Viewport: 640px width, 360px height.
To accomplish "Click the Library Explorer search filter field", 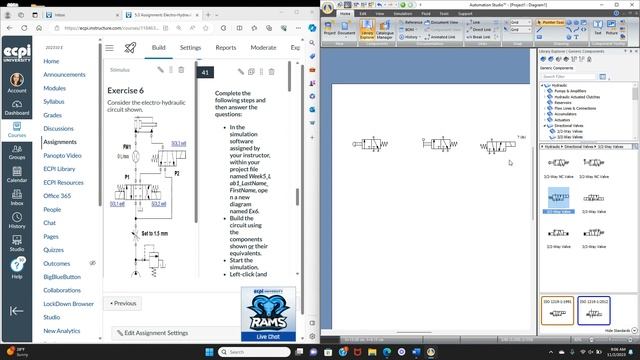I will [570, 76].
